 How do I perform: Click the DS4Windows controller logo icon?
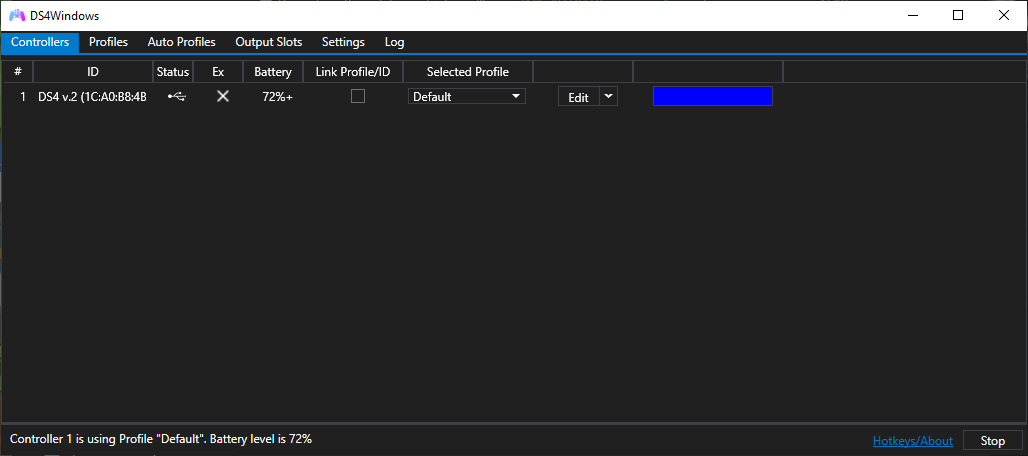point(18,15)
